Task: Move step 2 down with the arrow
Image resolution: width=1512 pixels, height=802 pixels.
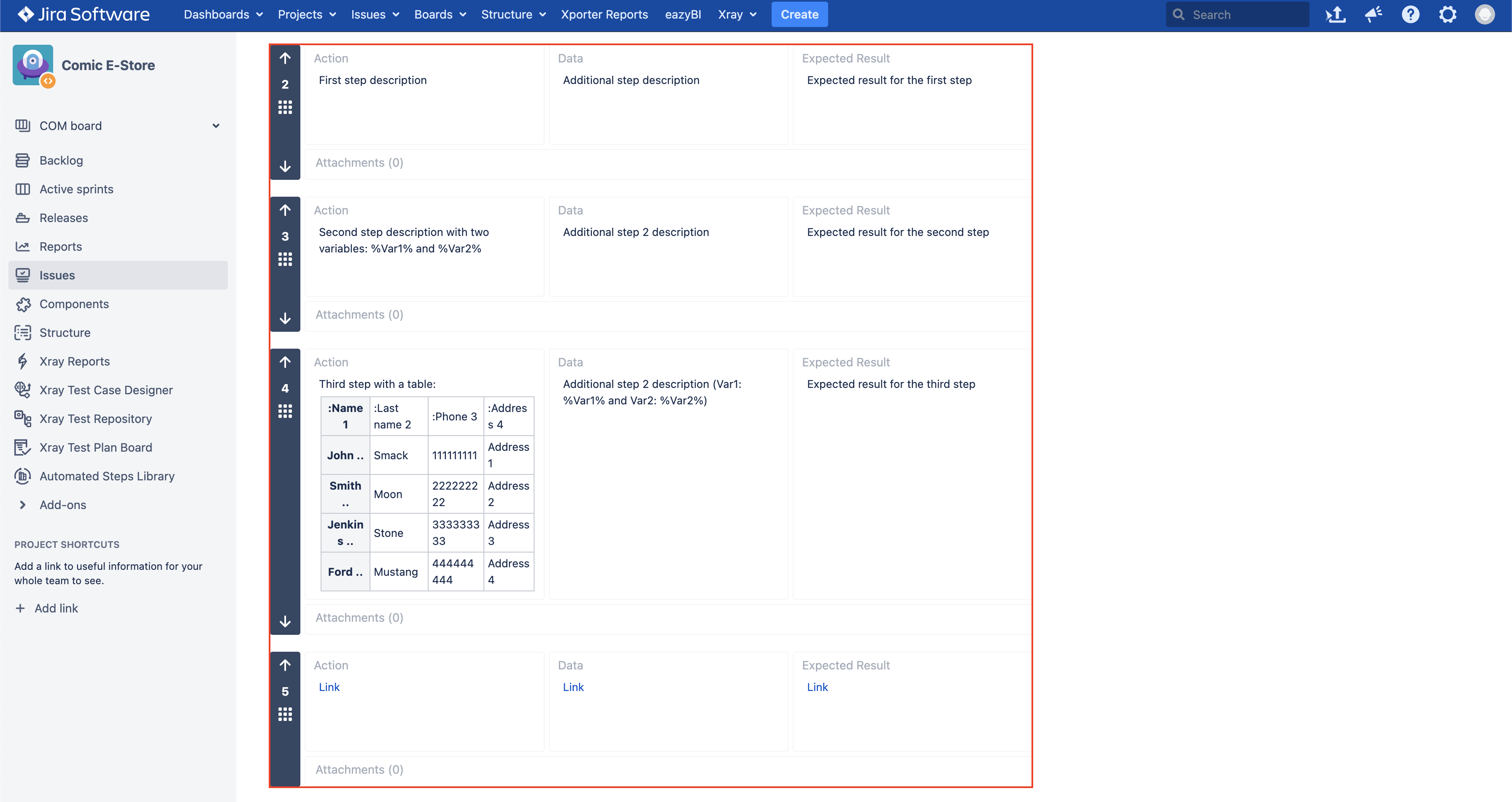Action: pyautogui.click(x=285, y=167)
